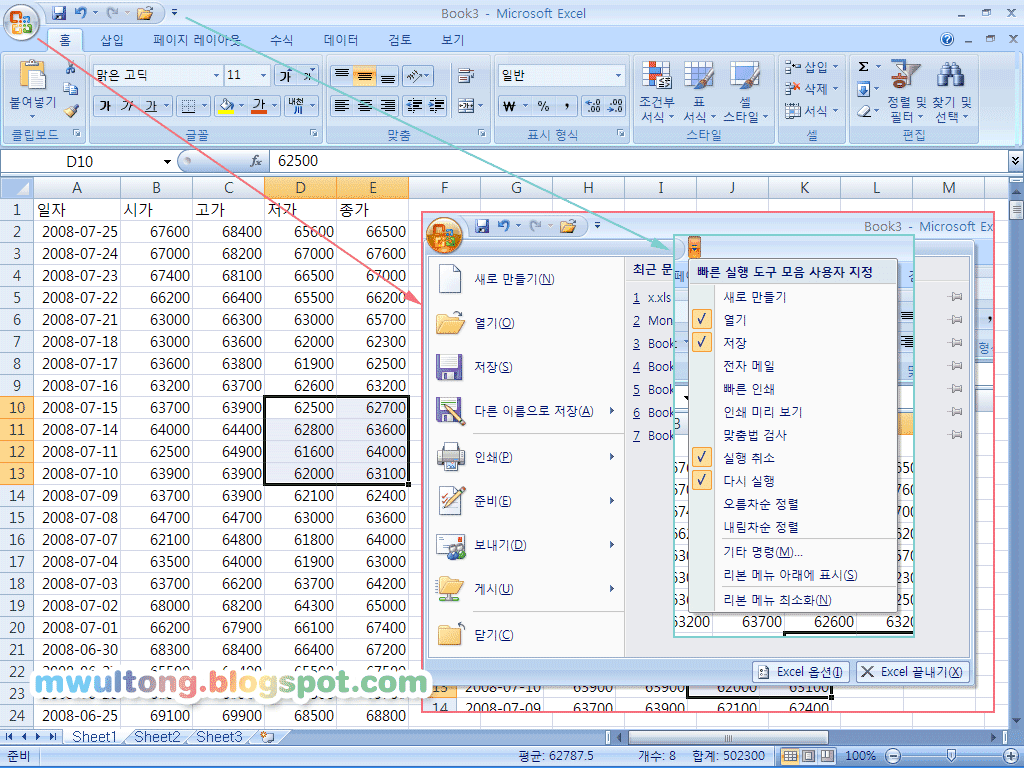Switch to the 수식 ribbon tab
This screenshot has height=768, width=1024.
pos(282,40)
